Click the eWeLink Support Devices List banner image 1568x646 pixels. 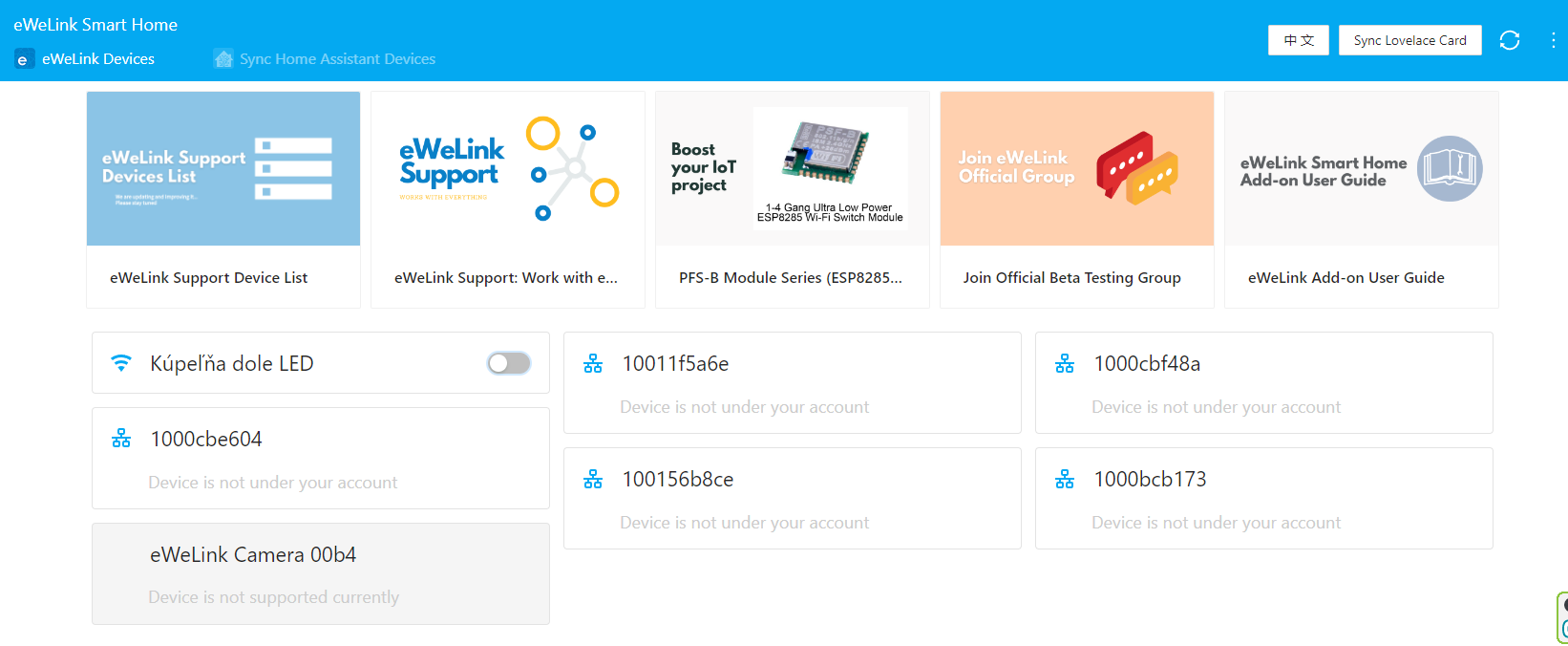click(223, 168)
